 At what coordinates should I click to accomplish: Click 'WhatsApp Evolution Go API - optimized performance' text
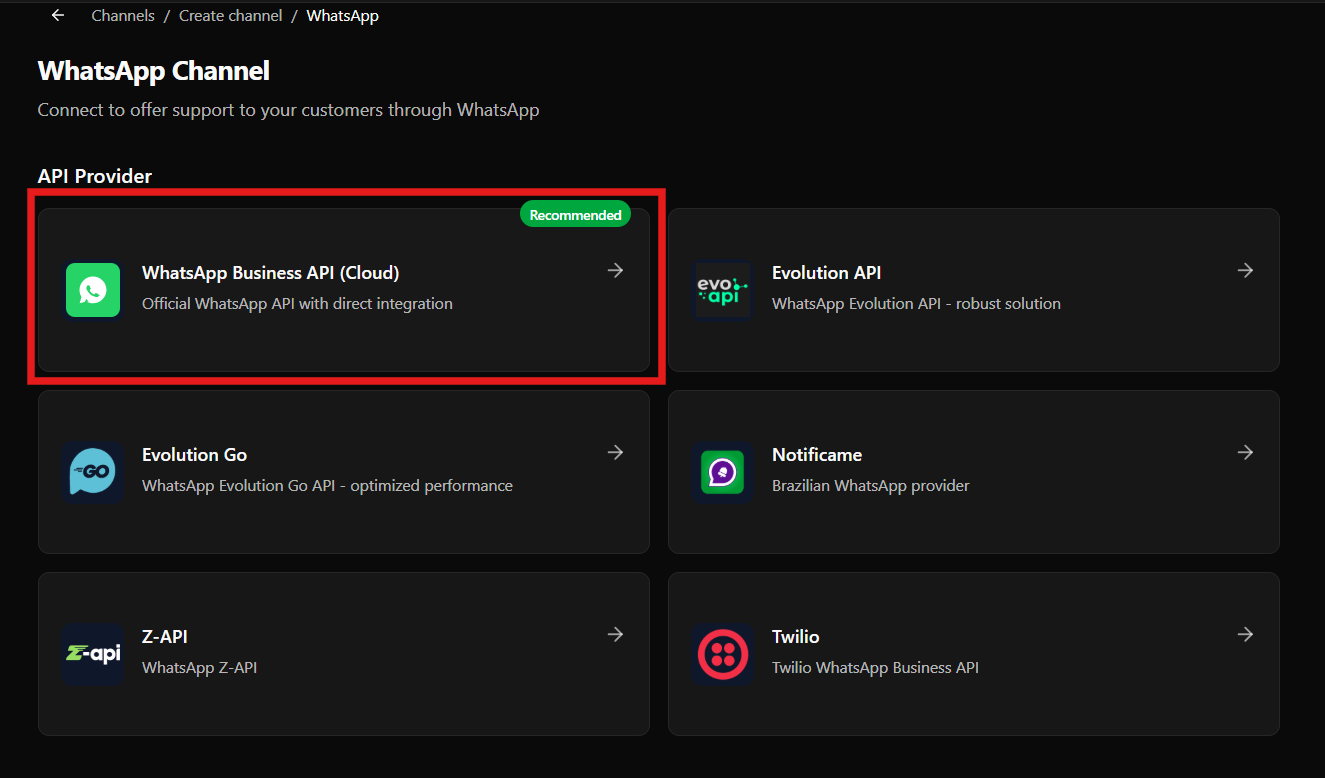point(327,485)
